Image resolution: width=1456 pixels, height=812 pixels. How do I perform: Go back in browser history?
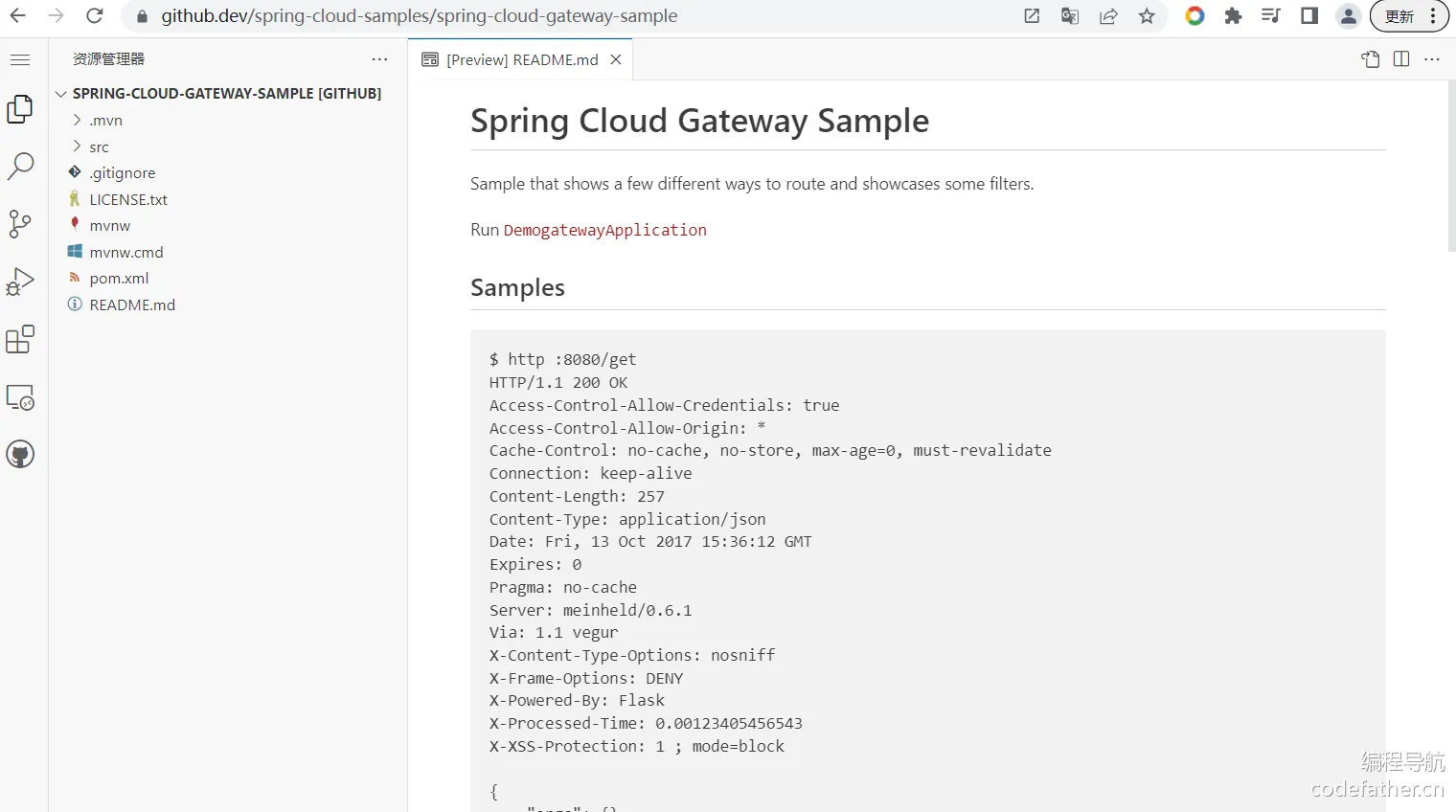pos(18,16)
